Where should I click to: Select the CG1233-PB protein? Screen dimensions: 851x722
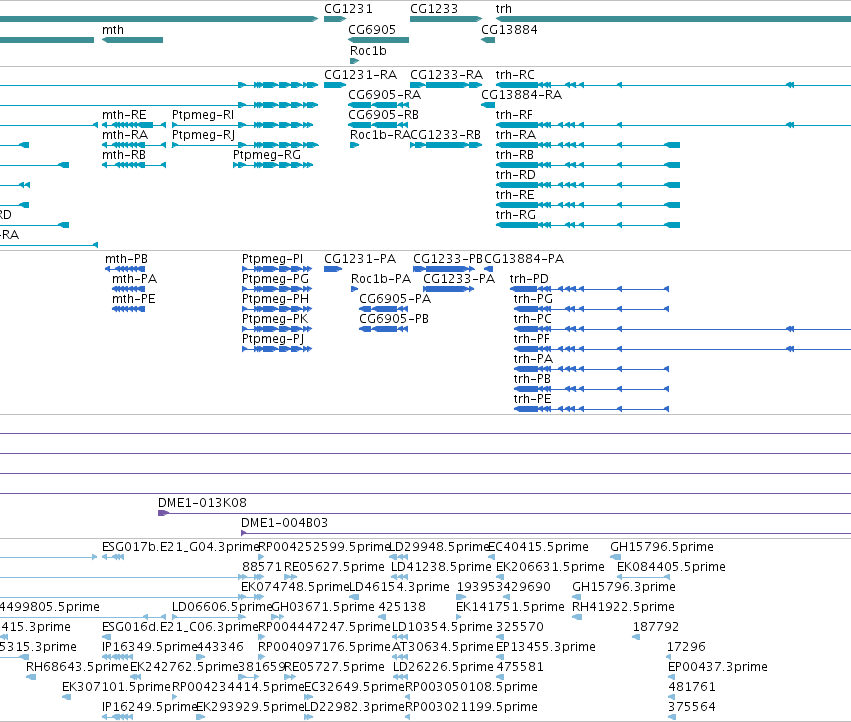pyautogui.click(x=448, y=259)
